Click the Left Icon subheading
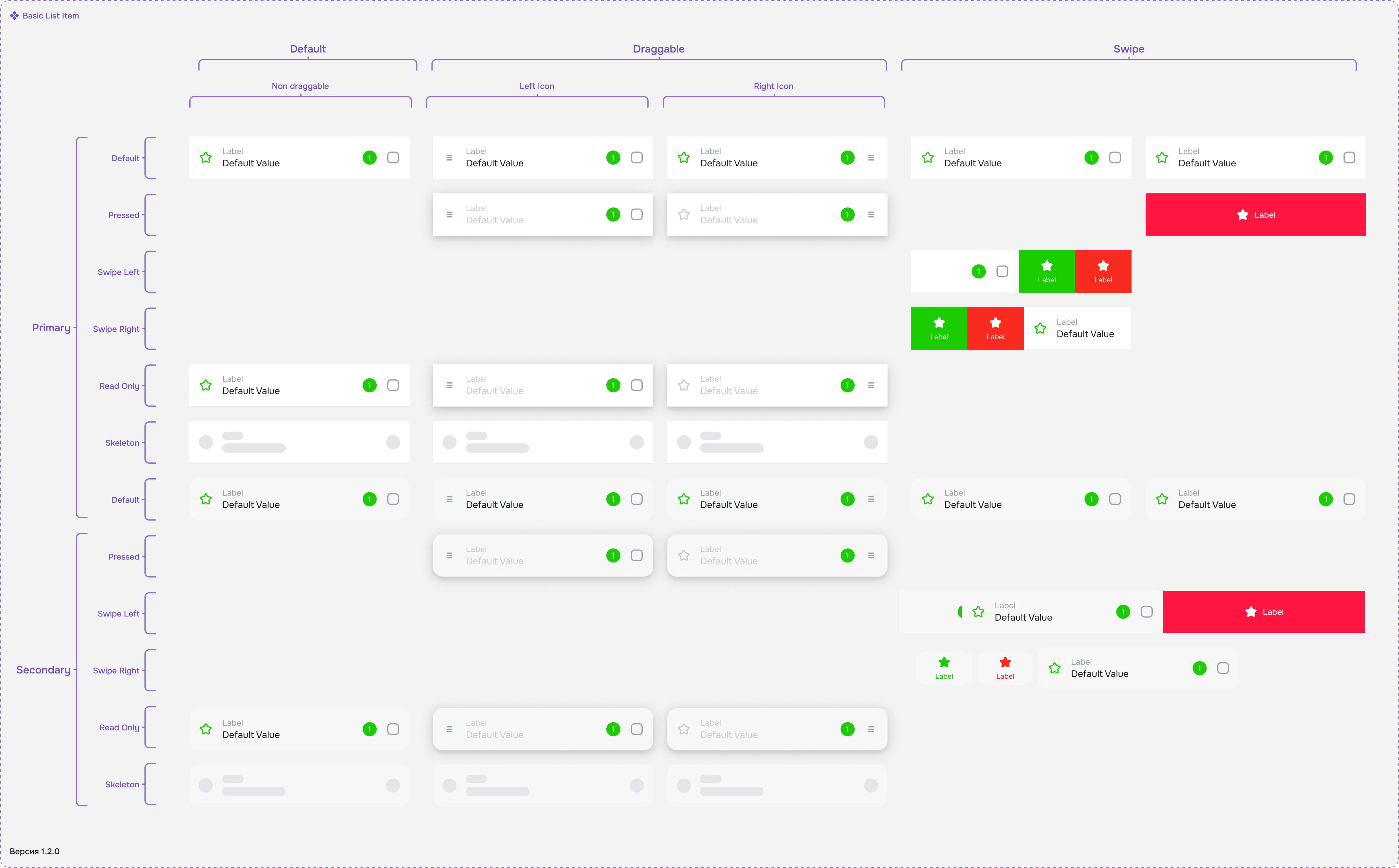 point(537,86)
